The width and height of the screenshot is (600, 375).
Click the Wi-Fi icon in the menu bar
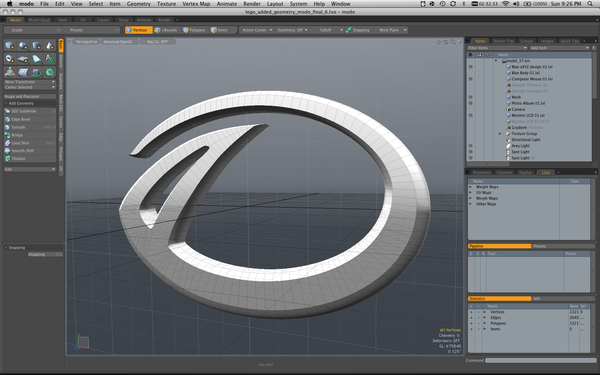[505, 4]
